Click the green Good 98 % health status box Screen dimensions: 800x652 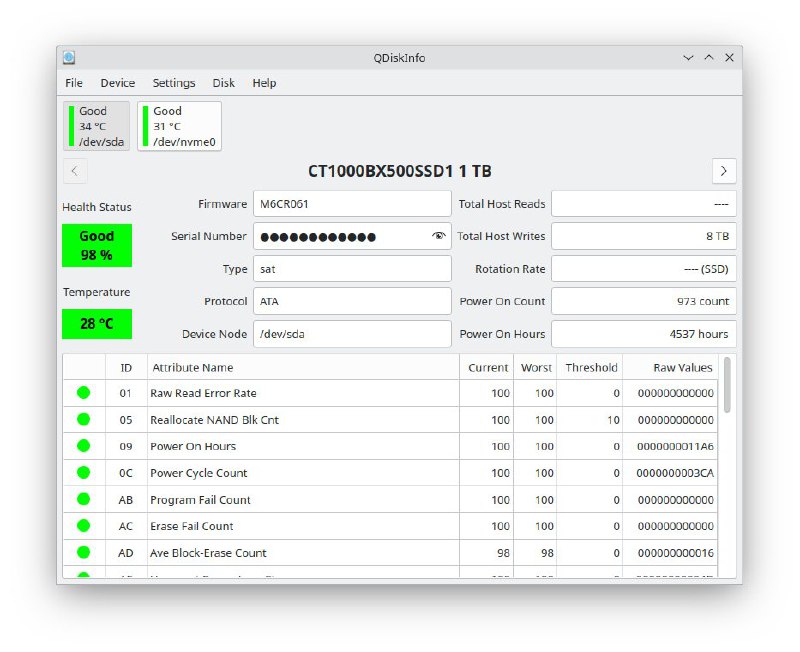(x=97, y=245)
